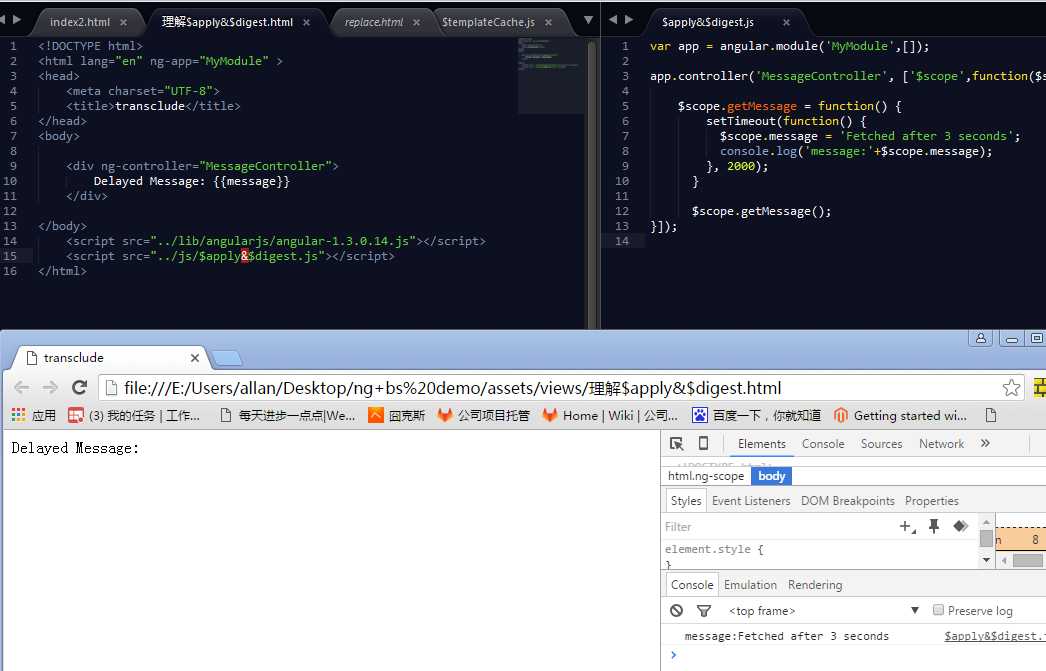Open the Properties sidebar tab
Screen dimensions: 1046x671
pos(931,500)
